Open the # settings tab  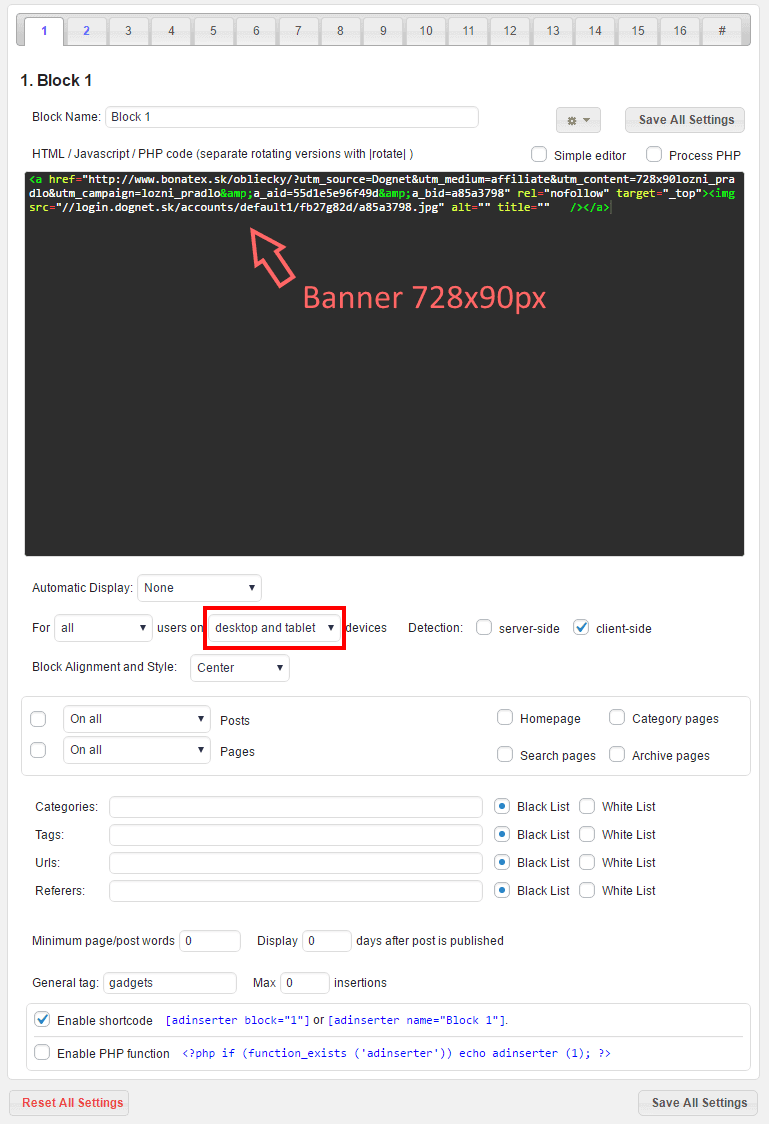tap(721, 31)
